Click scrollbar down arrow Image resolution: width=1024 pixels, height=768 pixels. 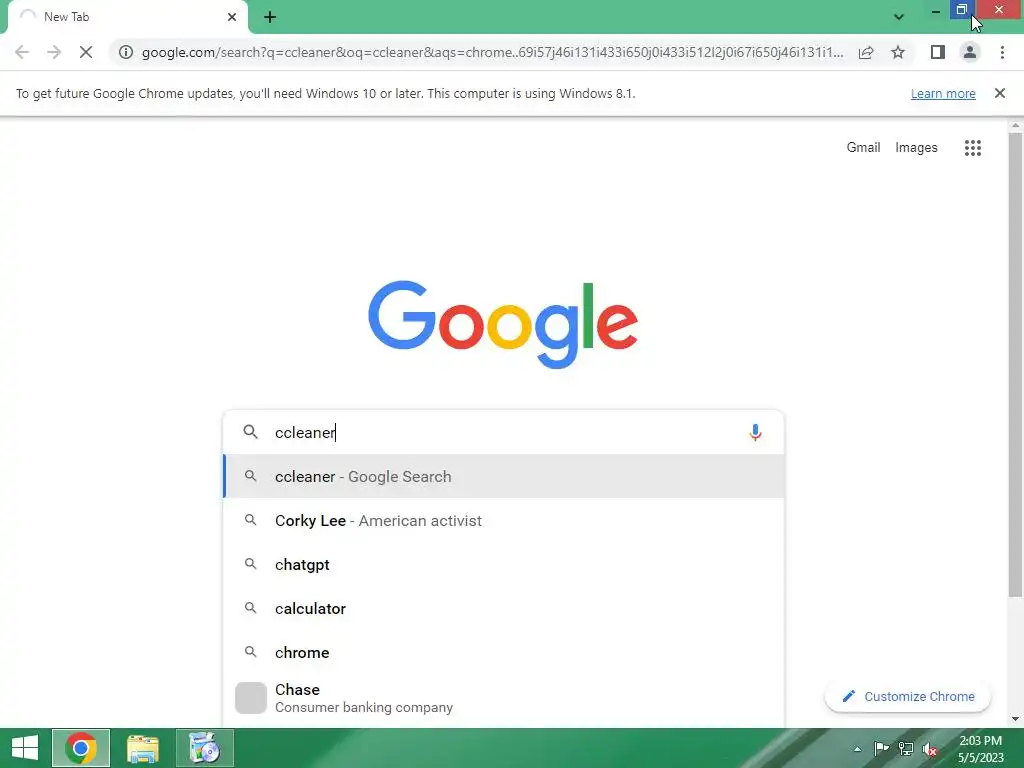coord(1015,719)
